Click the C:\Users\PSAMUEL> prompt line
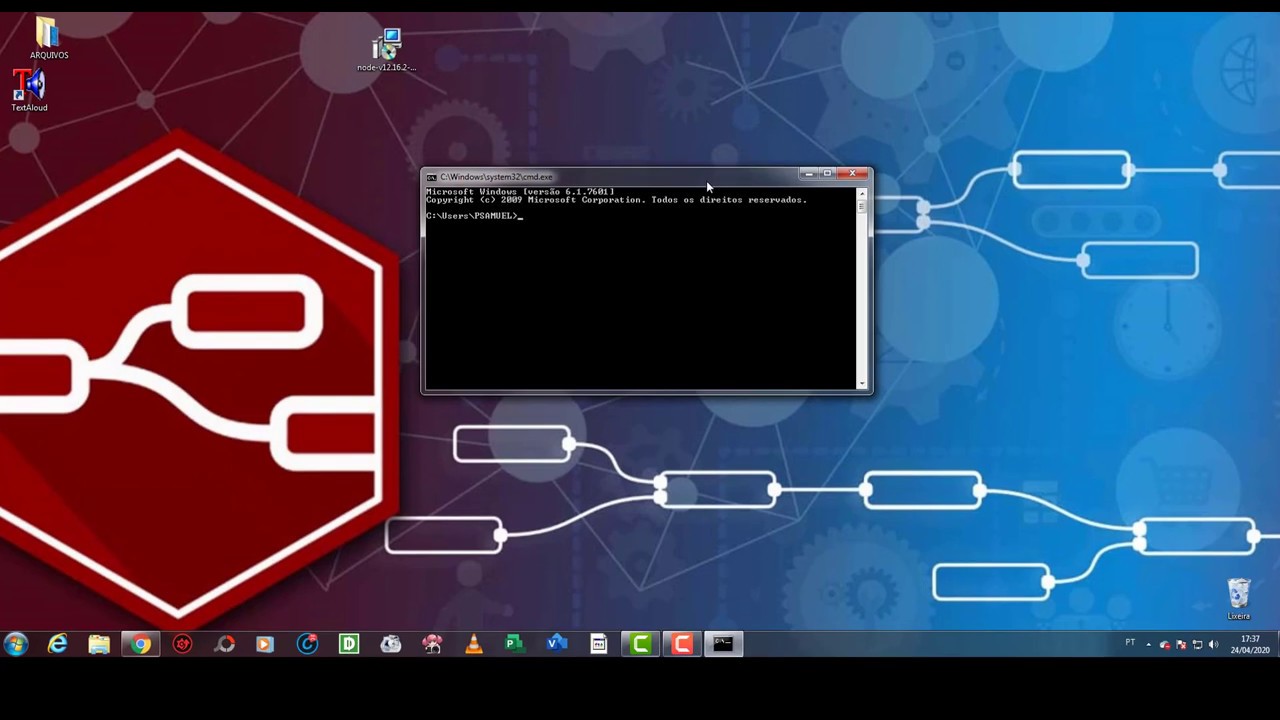This screenshot has width=1280, height=720. [474, 216]
